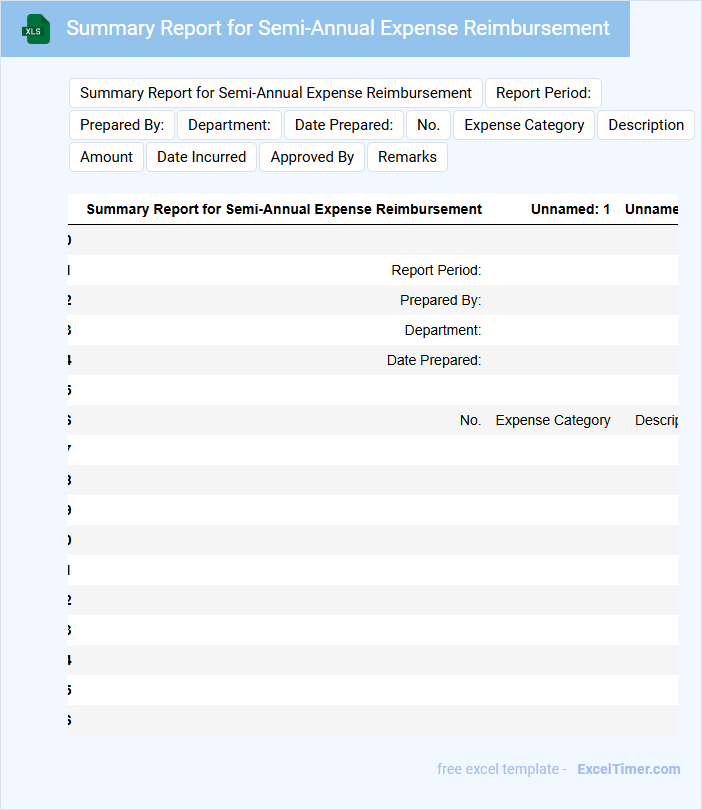Open the page title heading link
The width and height of the screenshot is (702, 810).
pyautogui.click(x=338, y=28)
